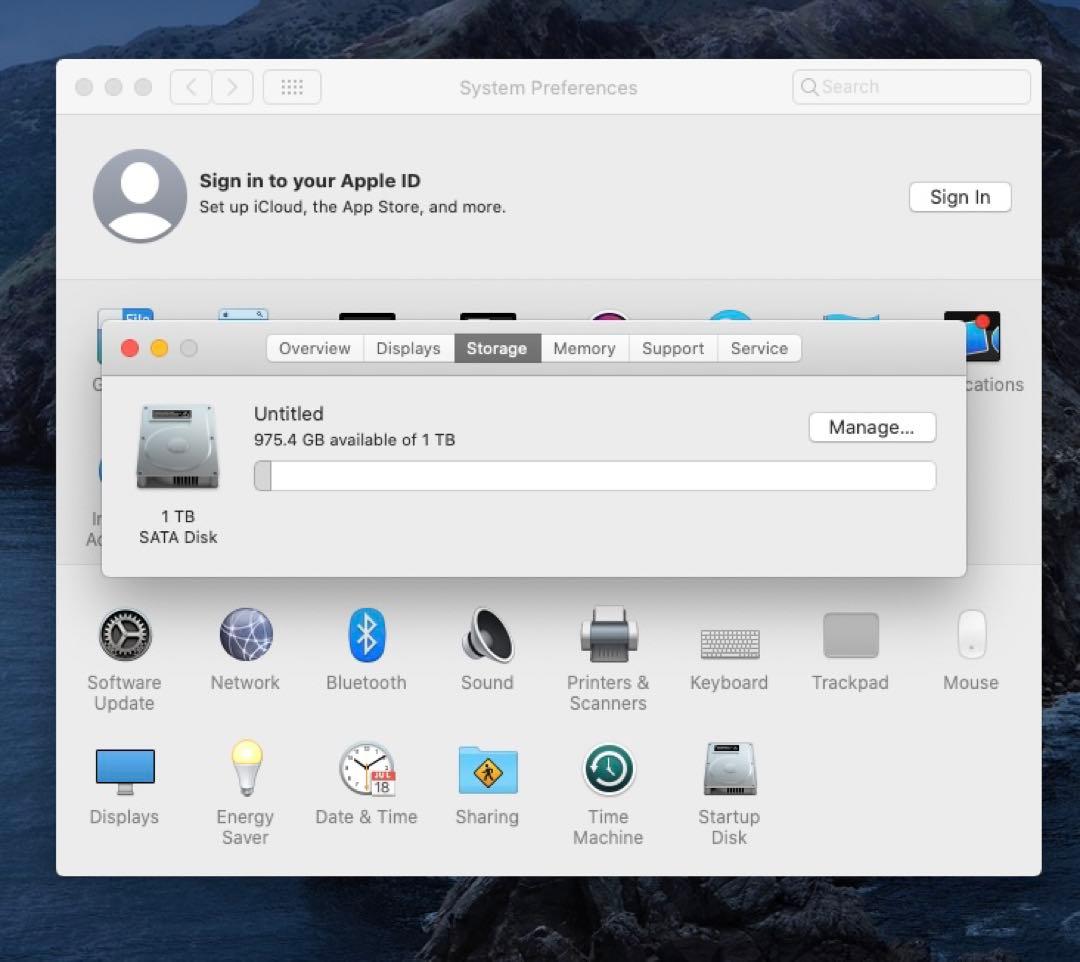Viewport: 1080px width, 962px height.
Task: Click the Search field
Action: click(910, 87)
